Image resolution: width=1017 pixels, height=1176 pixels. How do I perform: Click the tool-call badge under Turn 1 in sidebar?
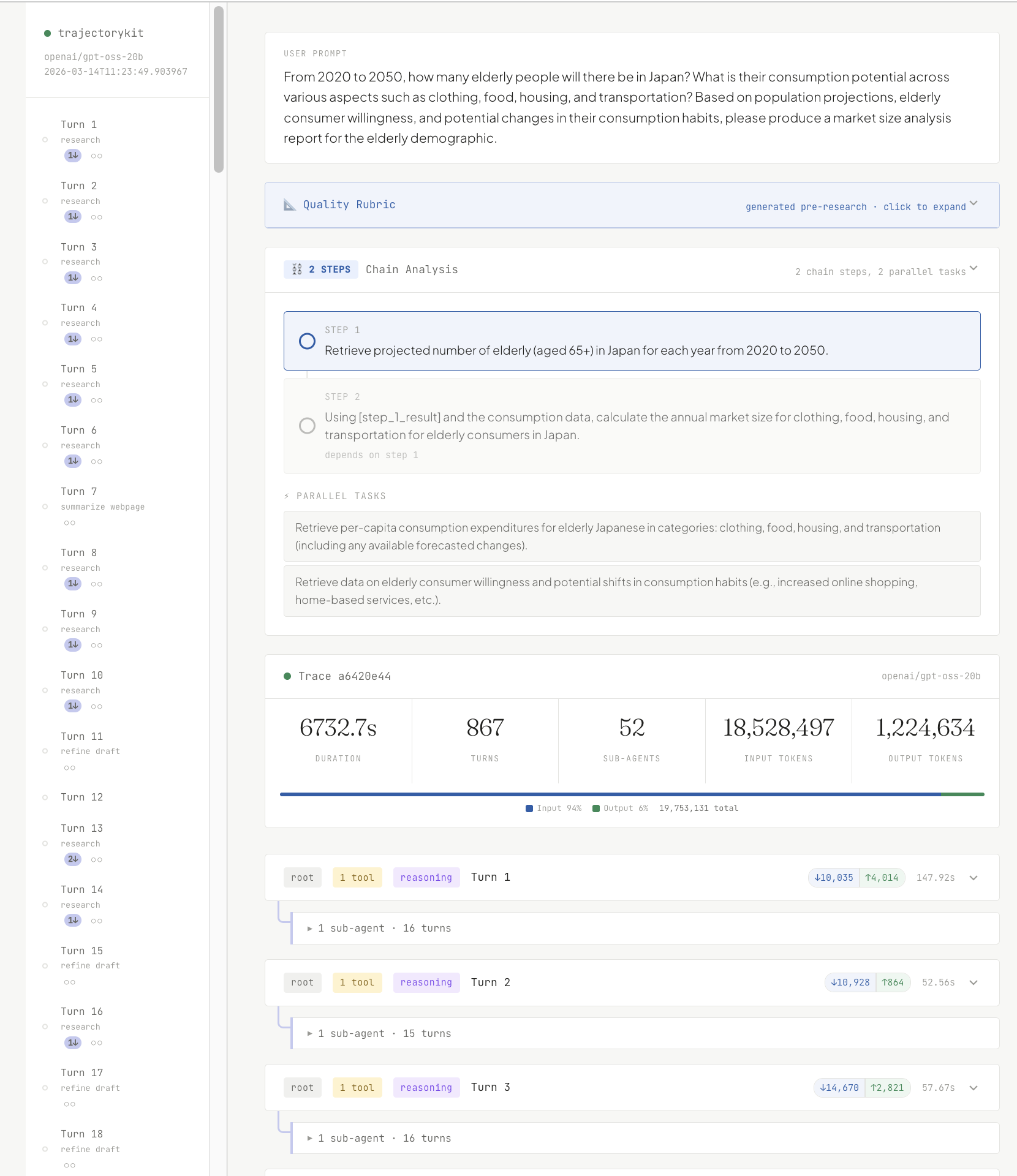pos(73,156)
